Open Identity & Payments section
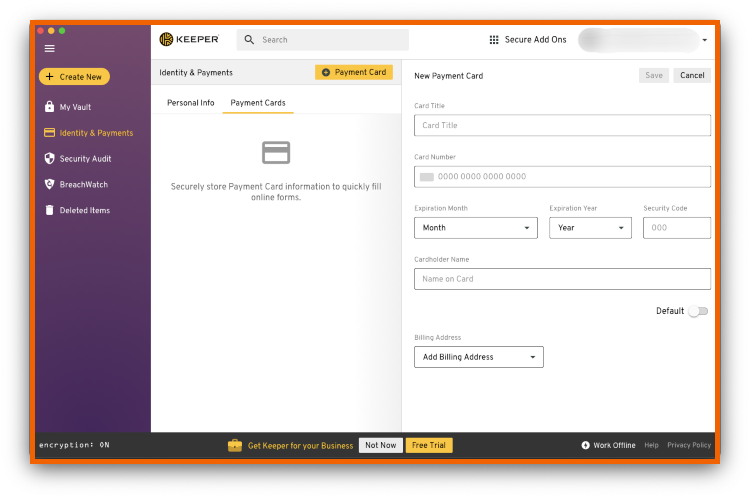Viewport: 750px width, 498px height. 96,133
